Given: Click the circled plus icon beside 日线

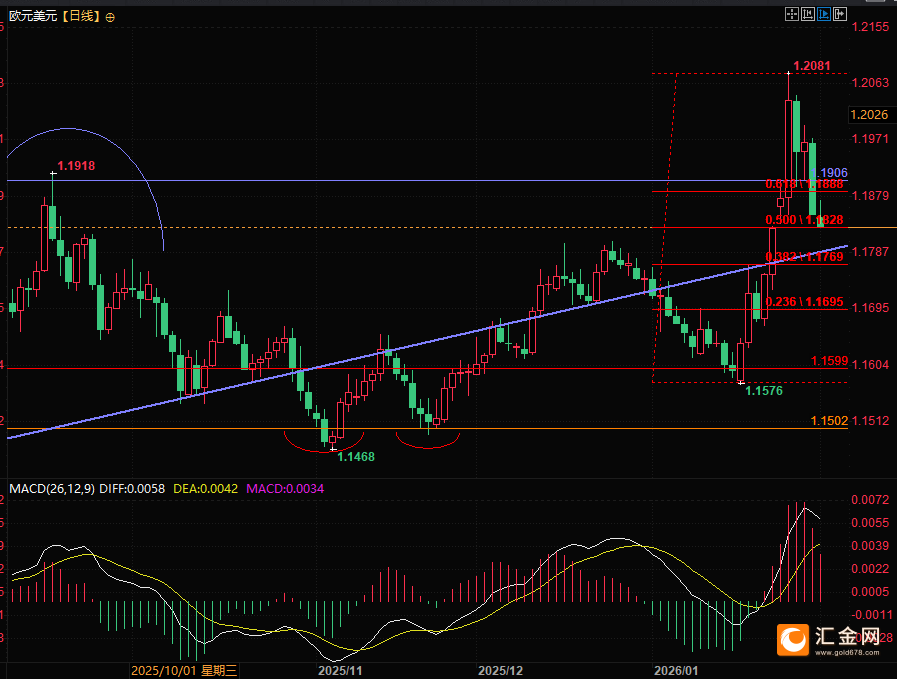Looking at the screenshot, I should pyautogui.click(x=109, y=18).
